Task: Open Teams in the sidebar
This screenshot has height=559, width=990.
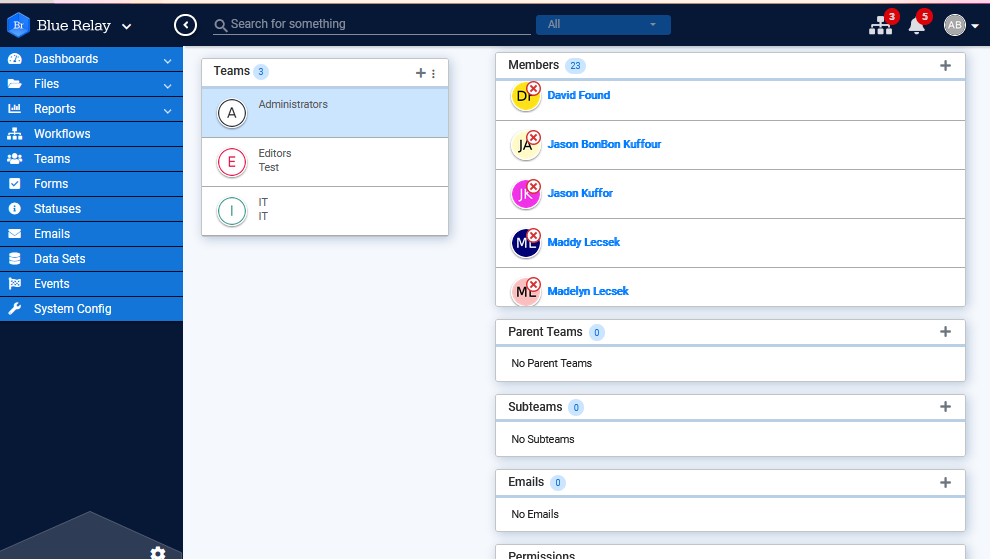Action: (x=92, y=159)
